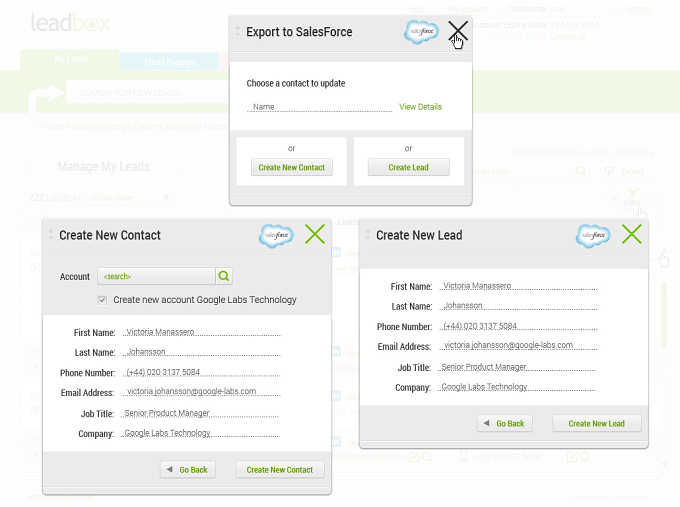Go Back from Create New Contact dialog
Image resolution: width=680 pixels, height=507 pixels.
click(188, 470)
